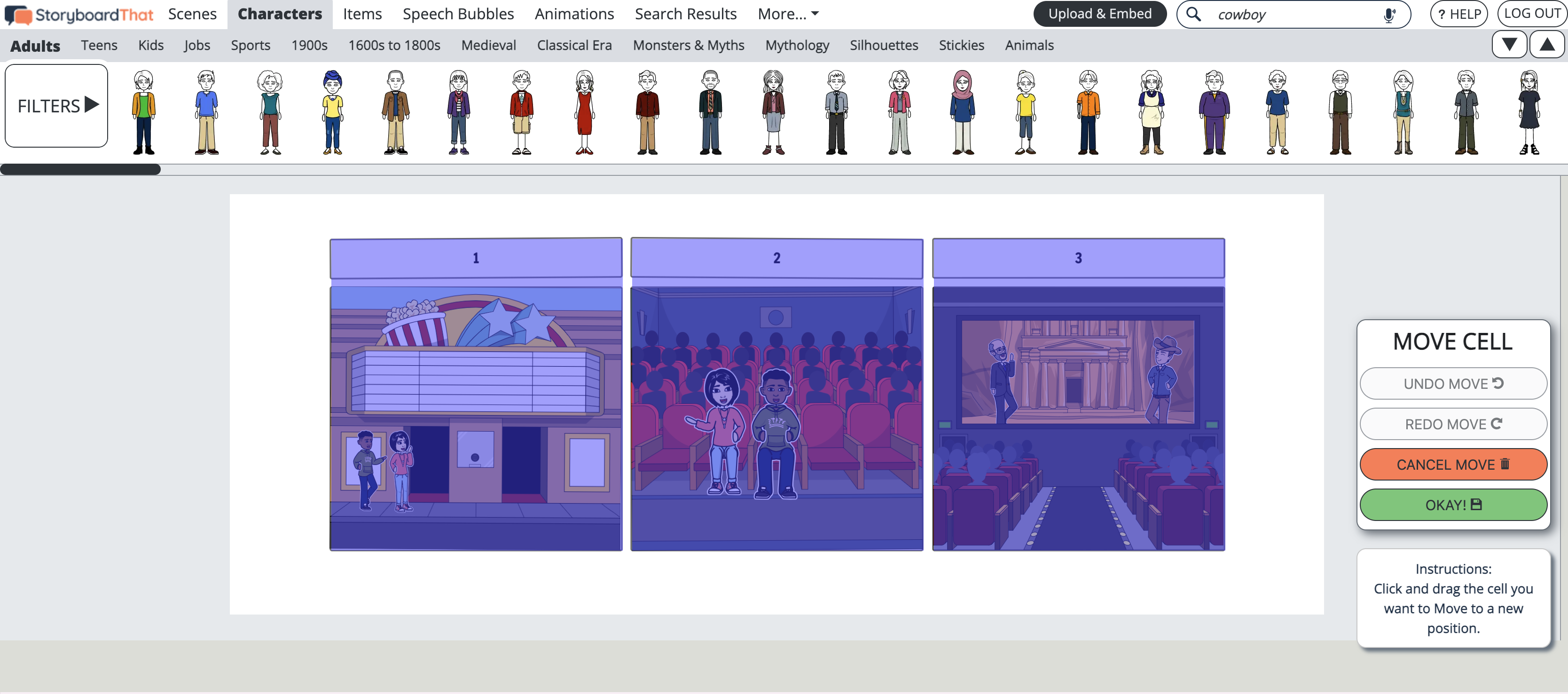
Task: Open the Scenes menu tab
Action: pyautogui.click(x=192, y=13)
